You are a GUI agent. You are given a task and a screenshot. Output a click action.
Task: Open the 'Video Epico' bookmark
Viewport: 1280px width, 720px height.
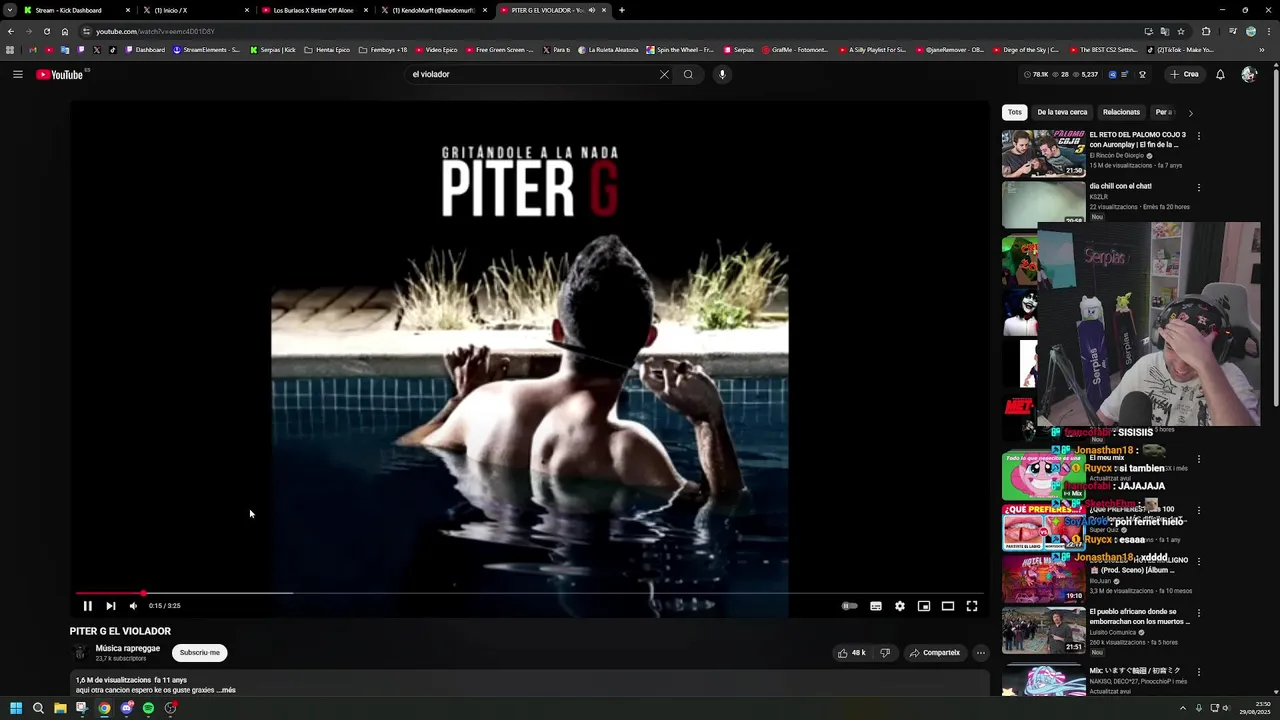(435, 49)
